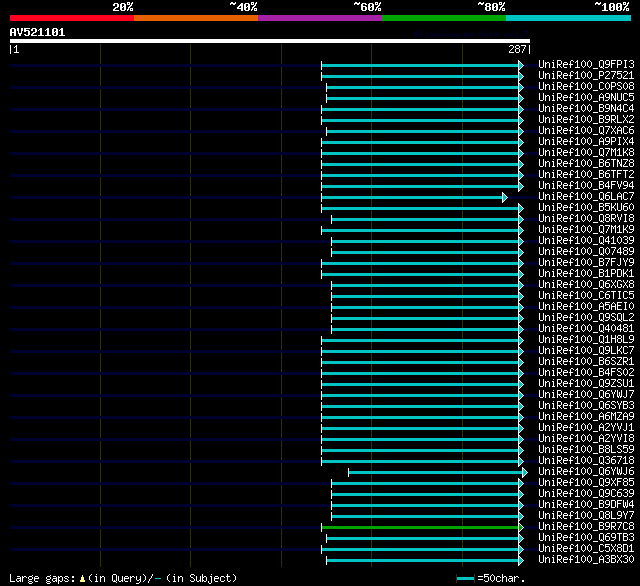Open the UniRef100_Q9SQL2 label
The width and height of the screenshot is (640, 586).
(586, 318)
